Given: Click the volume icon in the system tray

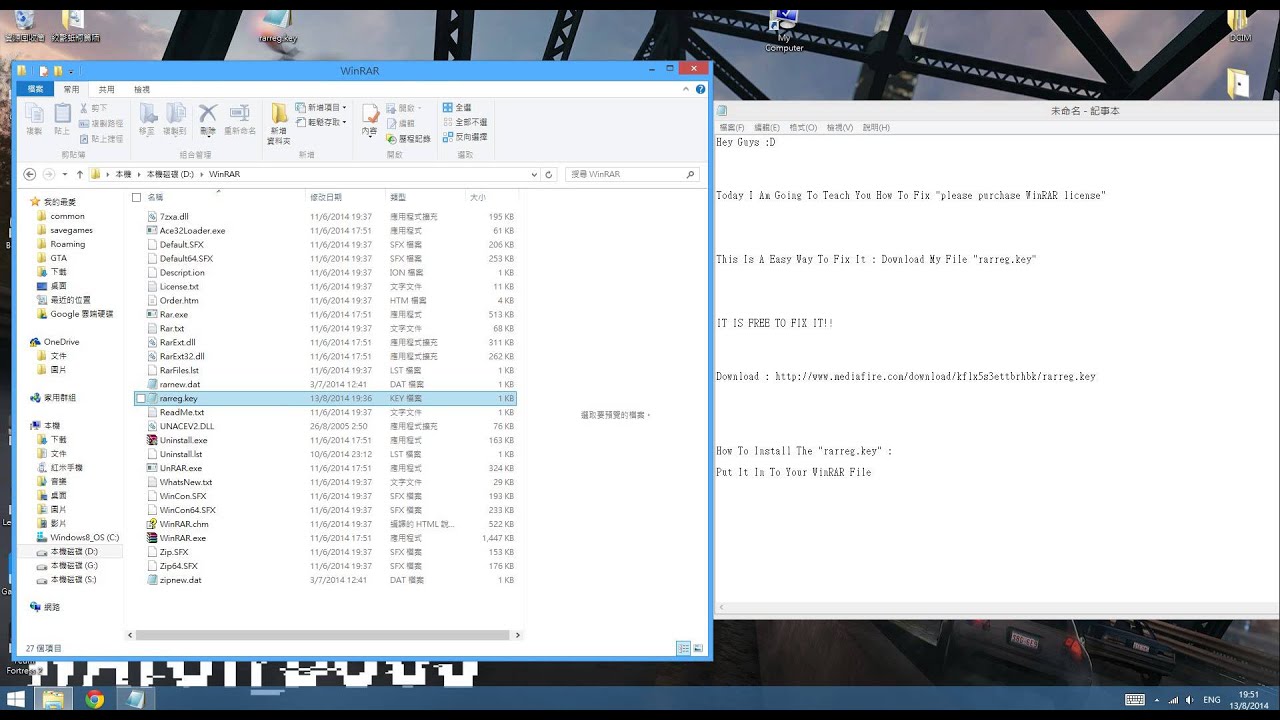Looking at the screenshot, I should pos(1188,700).
